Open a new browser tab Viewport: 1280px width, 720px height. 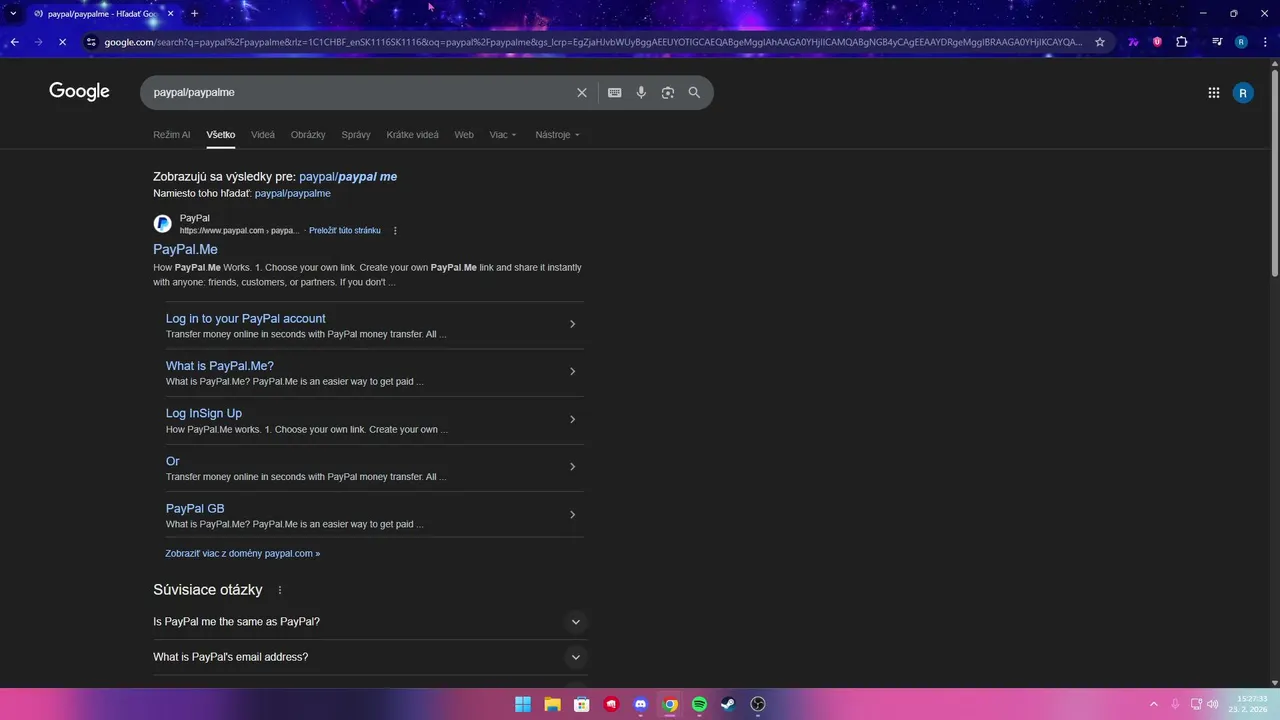click(194, 13)
